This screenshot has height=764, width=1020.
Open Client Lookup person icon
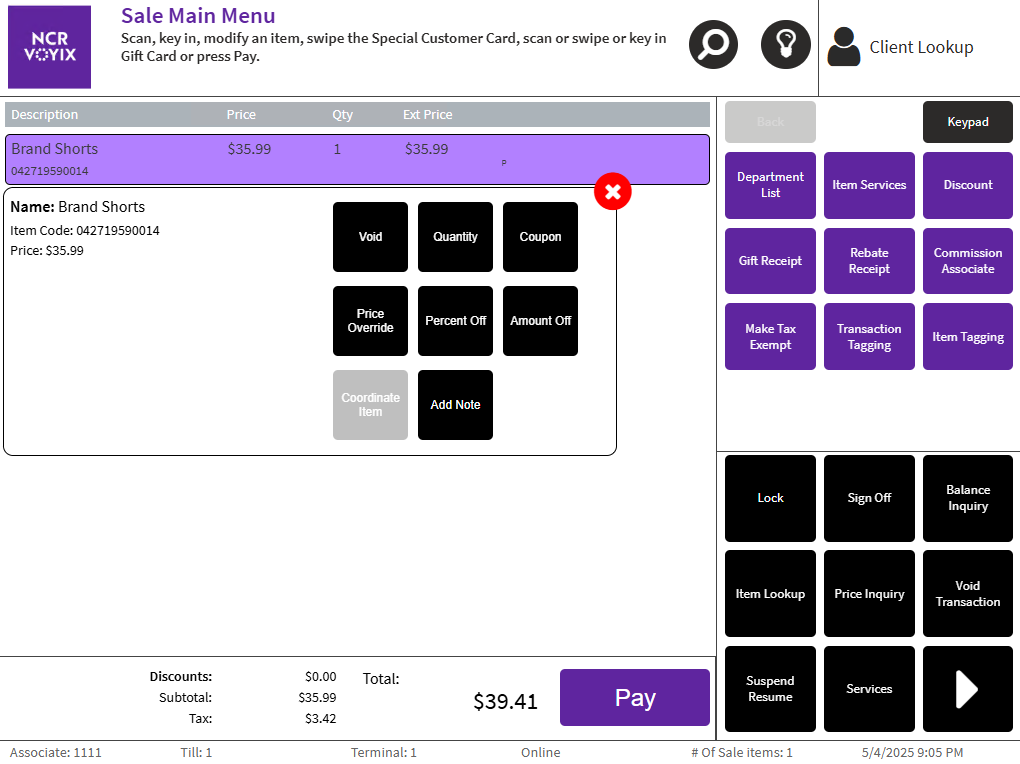[844, 47]
